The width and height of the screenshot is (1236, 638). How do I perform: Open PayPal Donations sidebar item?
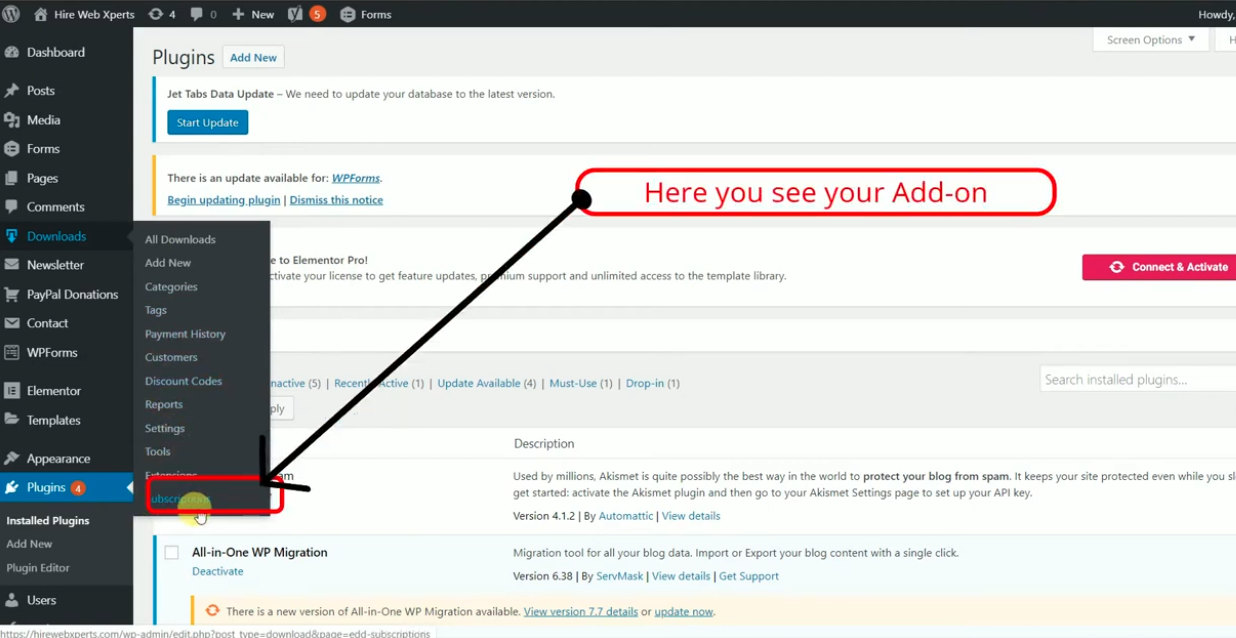pyautogui.click(x=72, y=294)
